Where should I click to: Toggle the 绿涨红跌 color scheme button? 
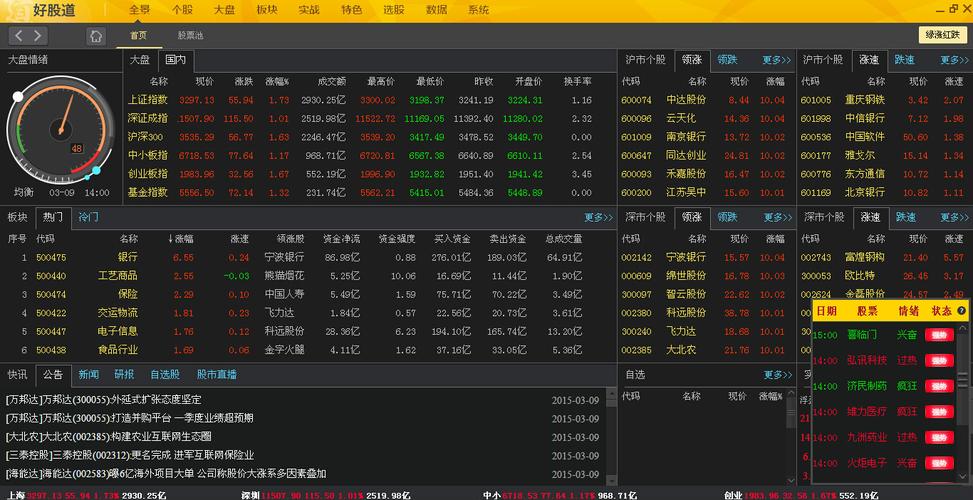click(942, 35)
